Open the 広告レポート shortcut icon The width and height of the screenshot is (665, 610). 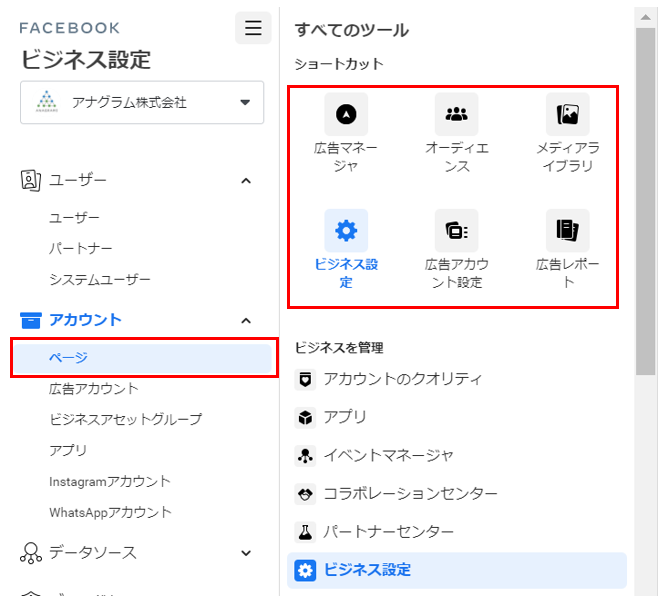(x=567, y=231)
